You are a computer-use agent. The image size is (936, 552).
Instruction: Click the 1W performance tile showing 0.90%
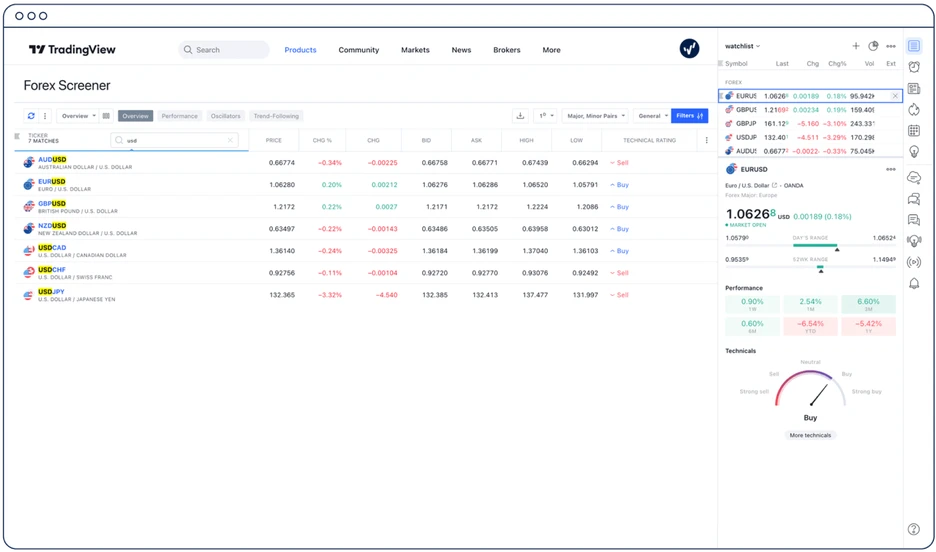click(x=752, y=304)
